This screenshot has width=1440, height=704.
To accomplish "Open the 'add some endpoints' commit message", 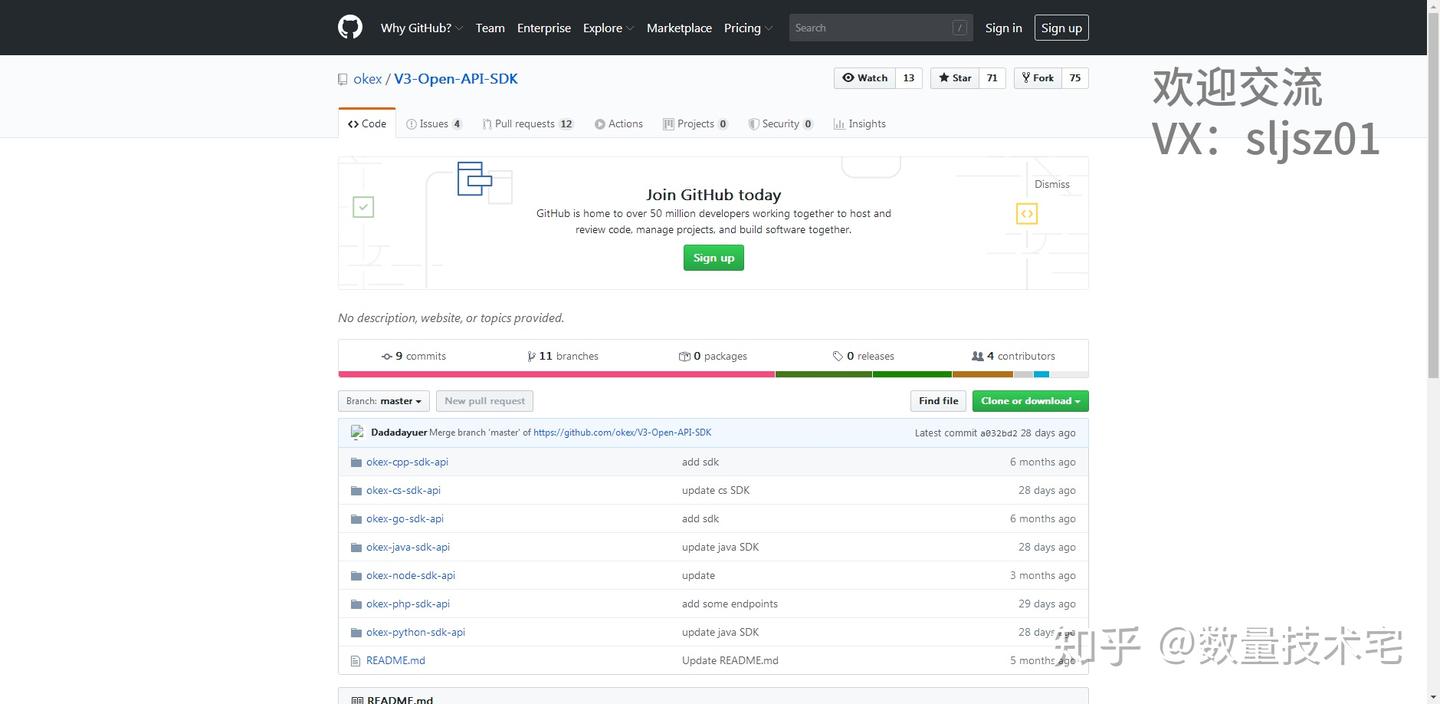I will pos(729,604).
